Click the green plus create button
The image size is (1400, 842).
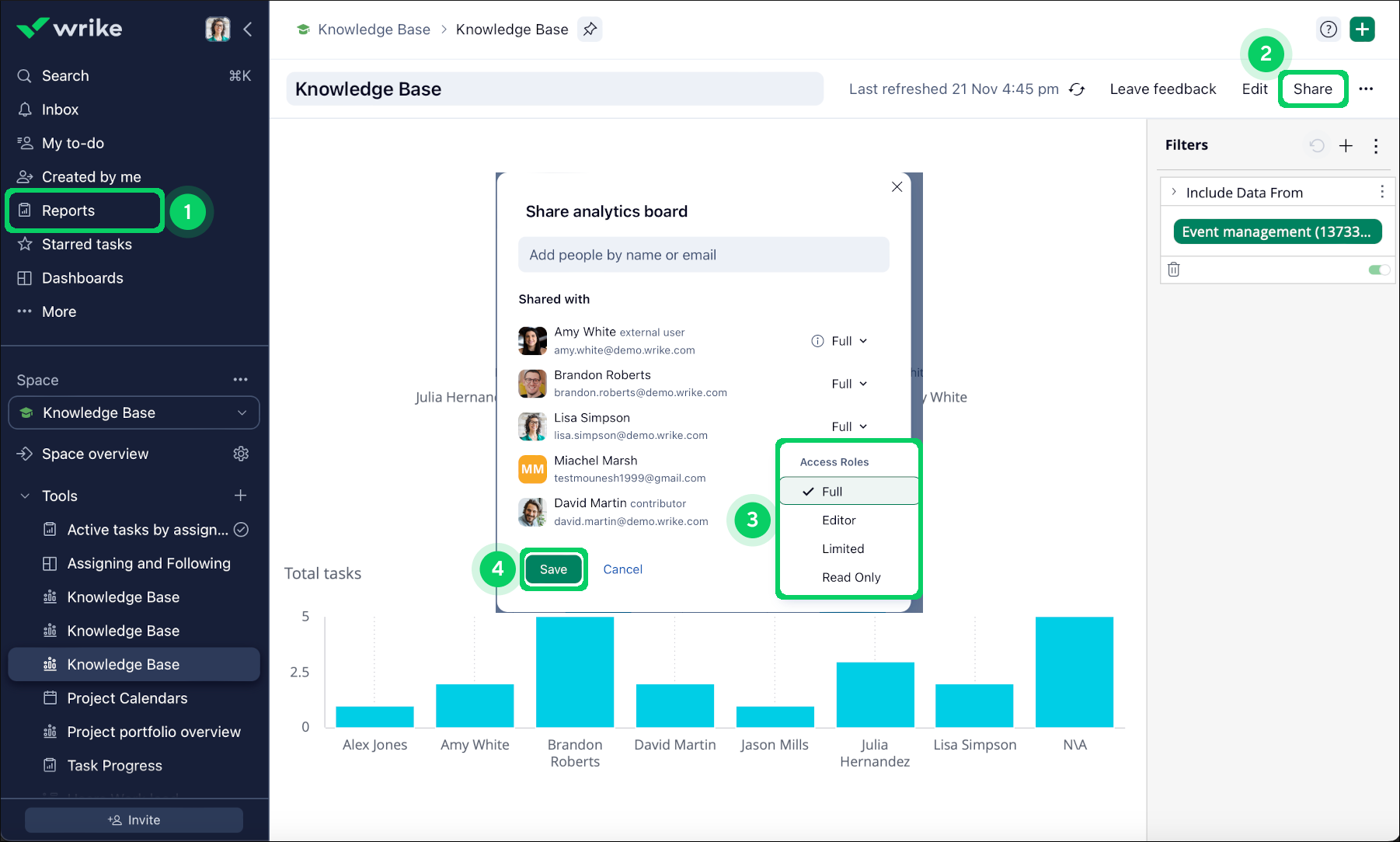pyautogui.click(x=1362, y=30)
